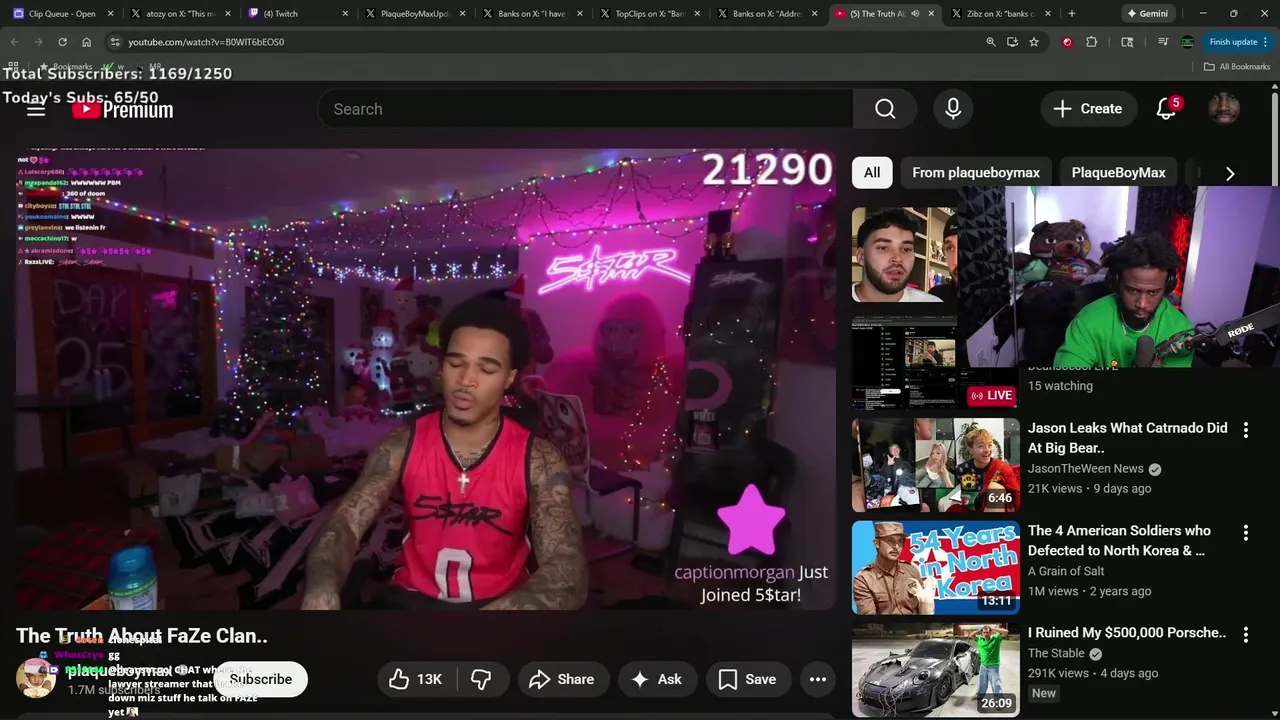Open options for North Korea soldiers video
Screen dimensions: 1280x720
click(1246, 533)
